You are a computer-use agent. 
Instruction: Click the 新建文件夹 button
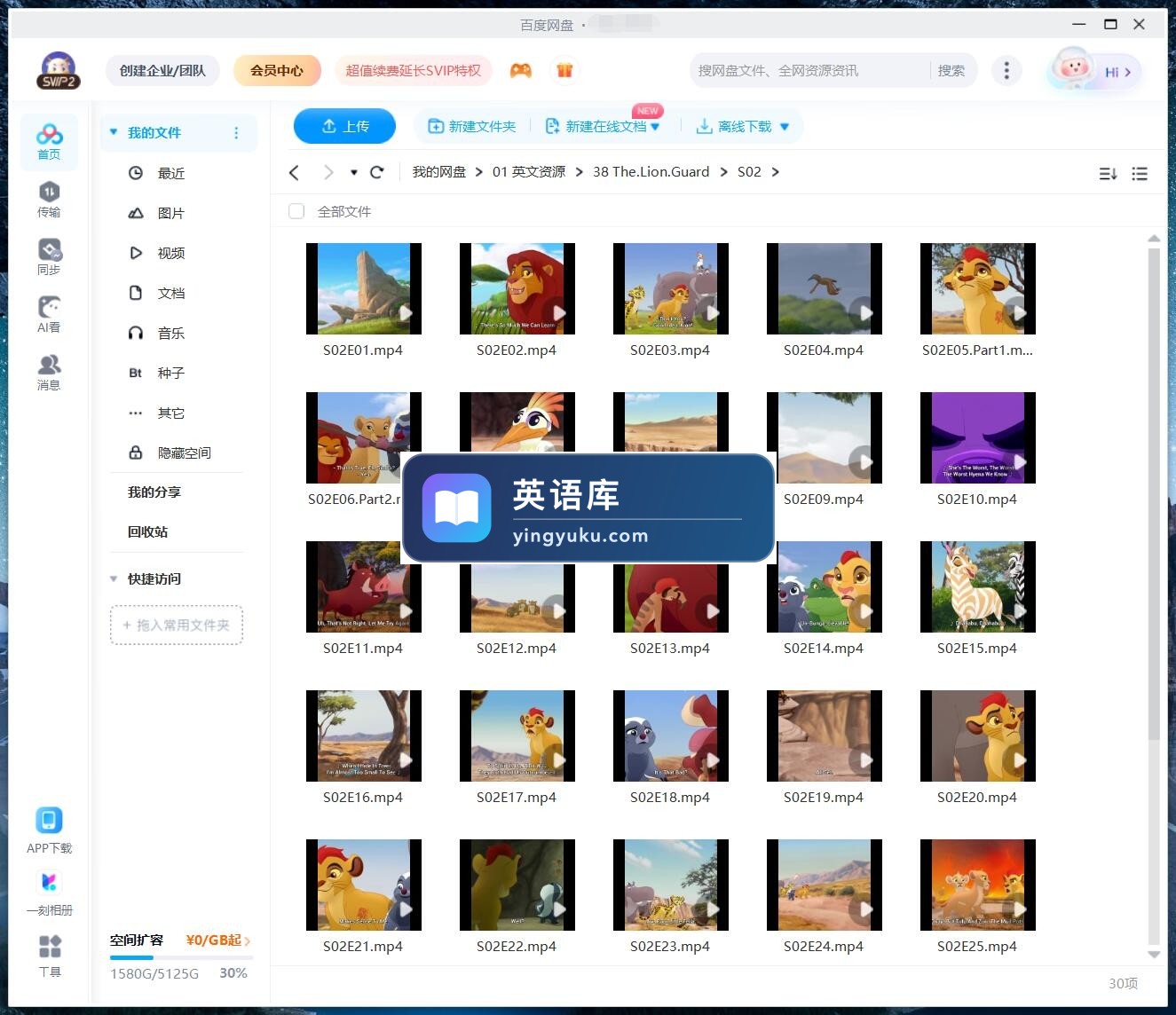(472, 126)
